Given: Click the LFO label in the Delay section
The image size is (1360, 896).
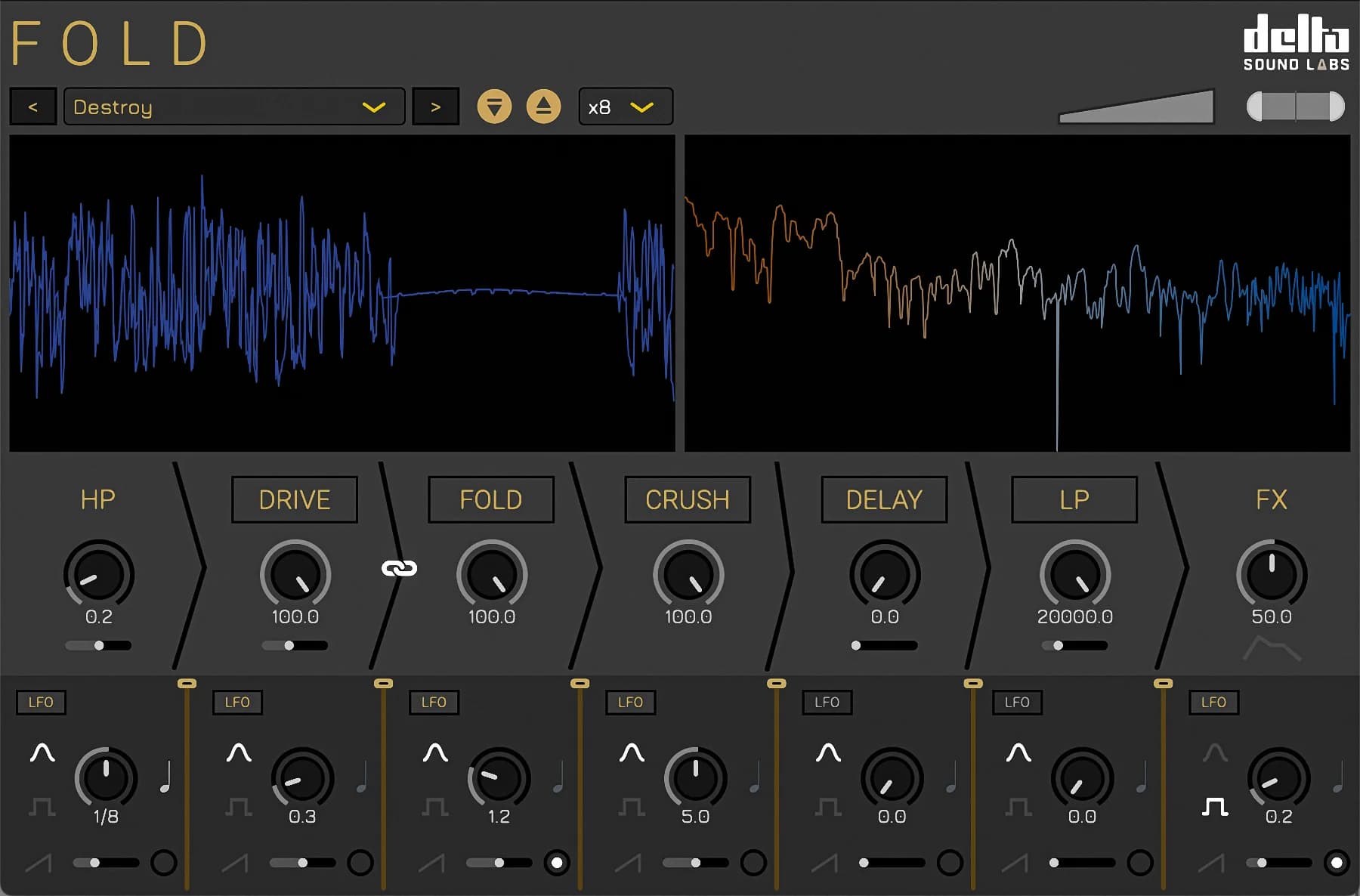Looking at the screenshot, I should click(x=827, y=702).
